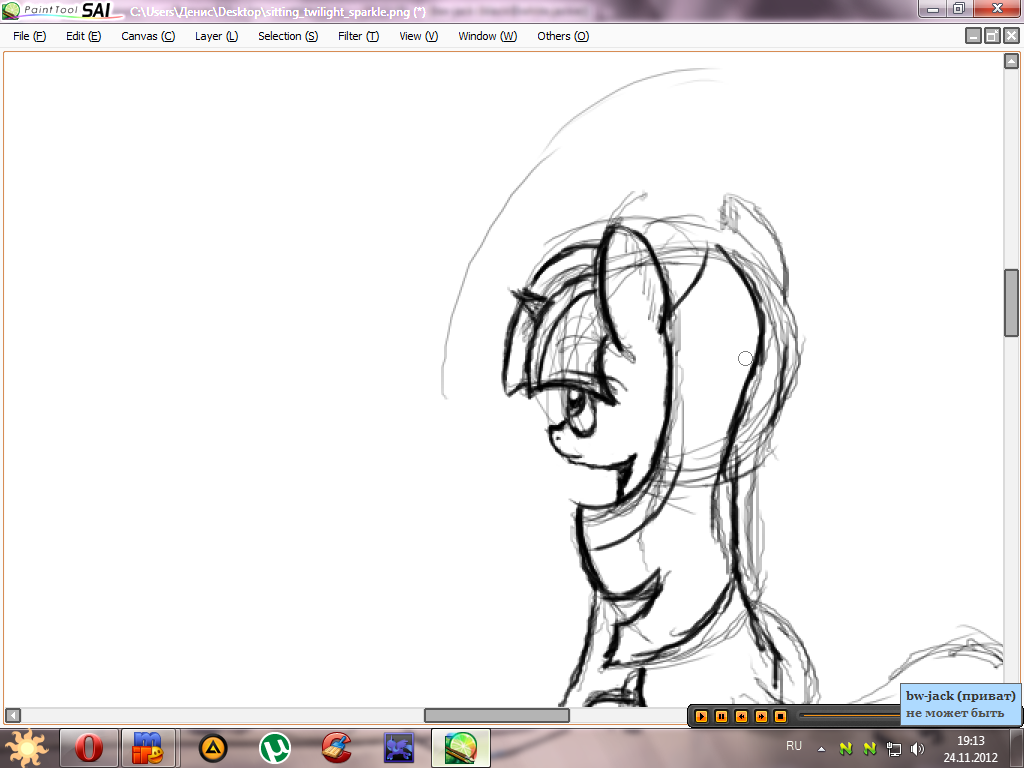
Task: Open the volume control tray icon
Action: pos(917,749)
